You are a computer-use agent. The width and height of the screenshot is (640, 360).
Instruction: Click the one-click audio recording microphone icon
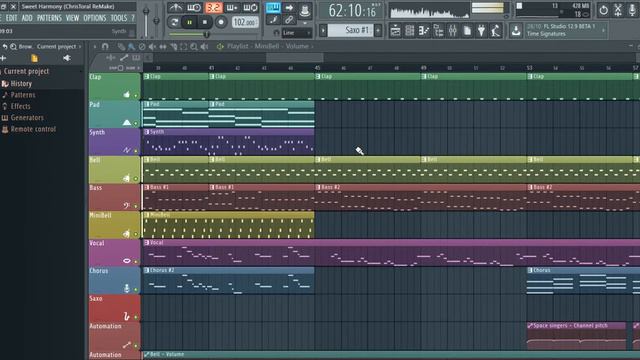click(633, 10)
